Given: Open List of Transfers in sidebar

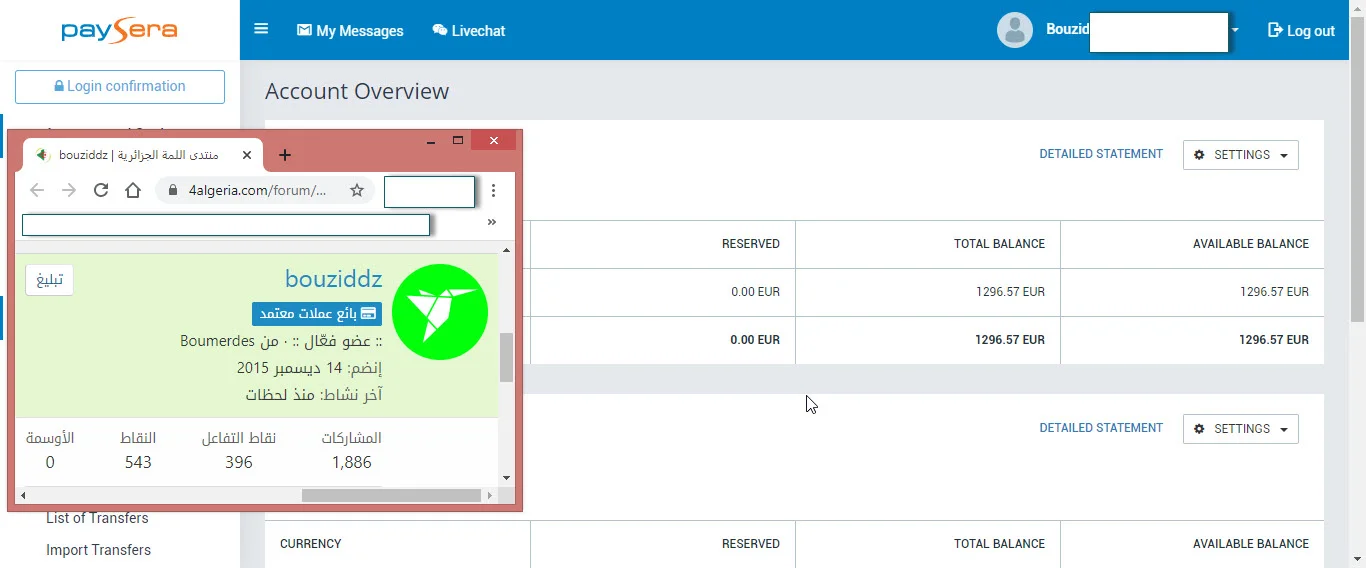Looking at the screenshot, I should pos(97,518).
